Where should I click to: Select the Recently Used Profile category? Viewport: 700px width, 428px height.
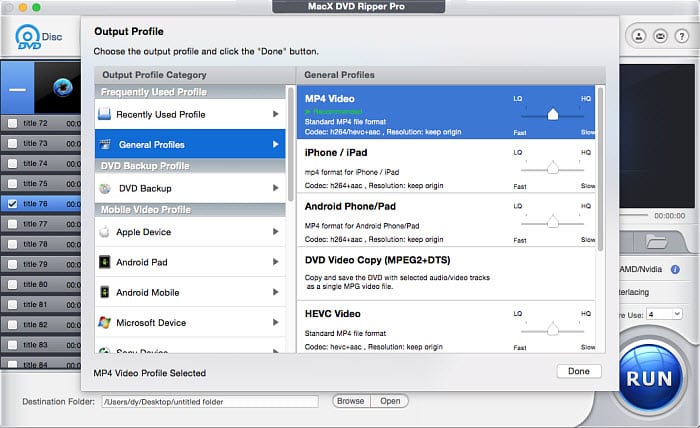[x=190, y=114]
